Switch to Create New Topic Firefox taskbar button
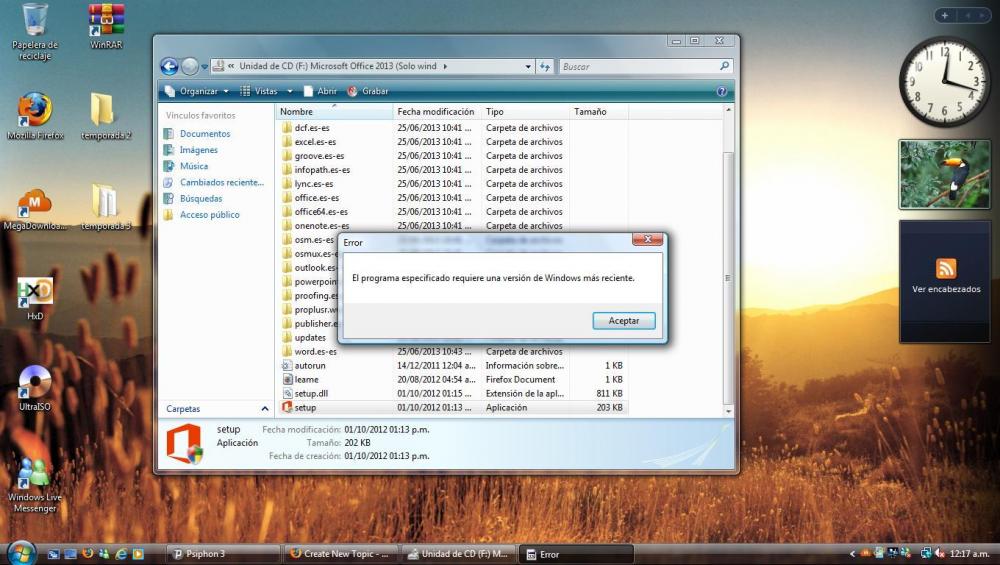 coord(341,554)
